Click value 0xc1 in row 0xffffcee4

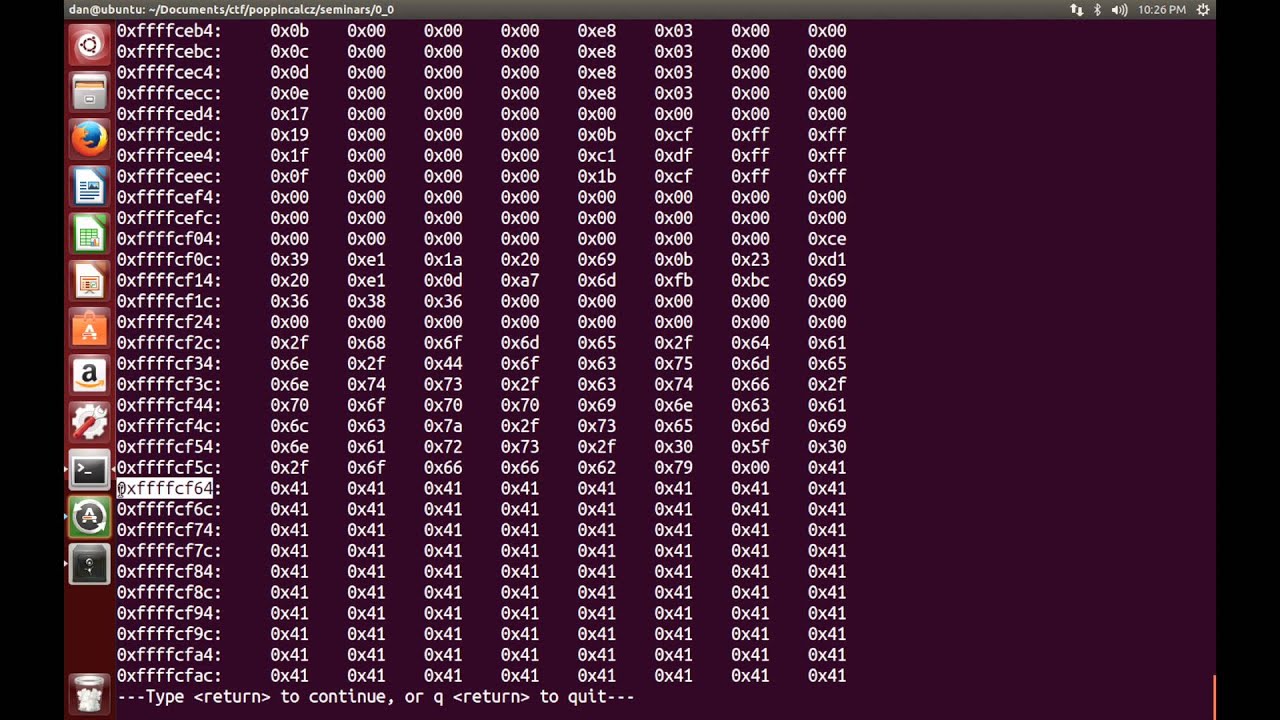(596, 156)
